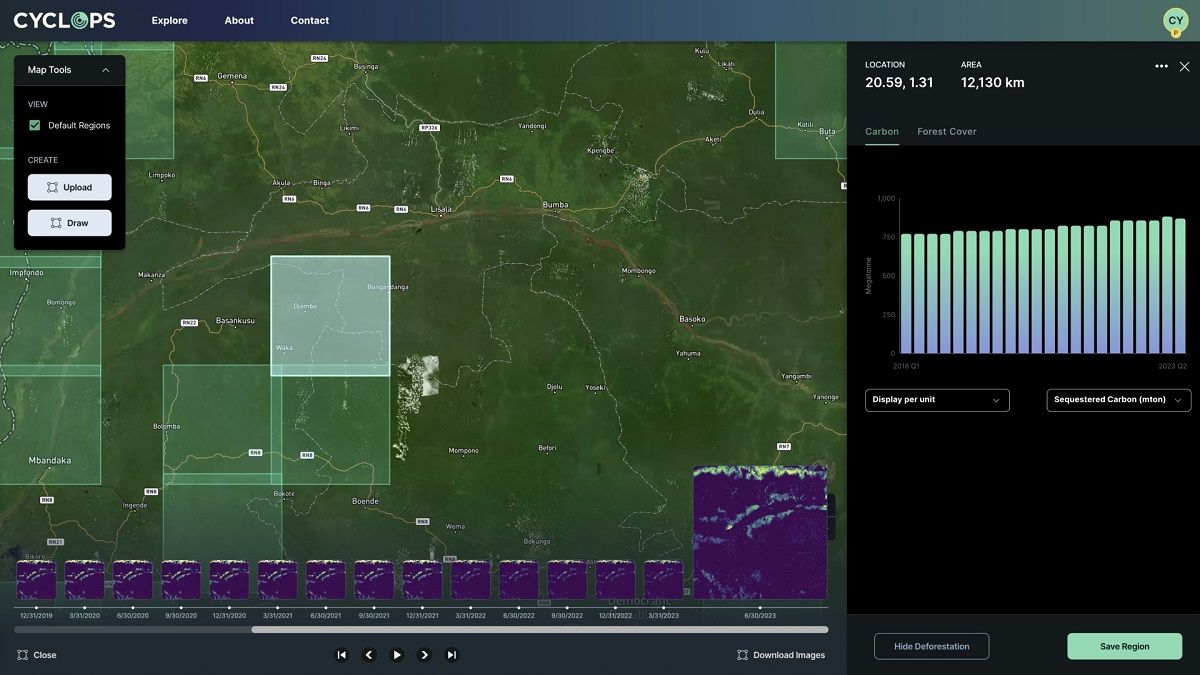1200x675 pixels.
Task: Click the Mbandaka map label
Action: (50, 461)
